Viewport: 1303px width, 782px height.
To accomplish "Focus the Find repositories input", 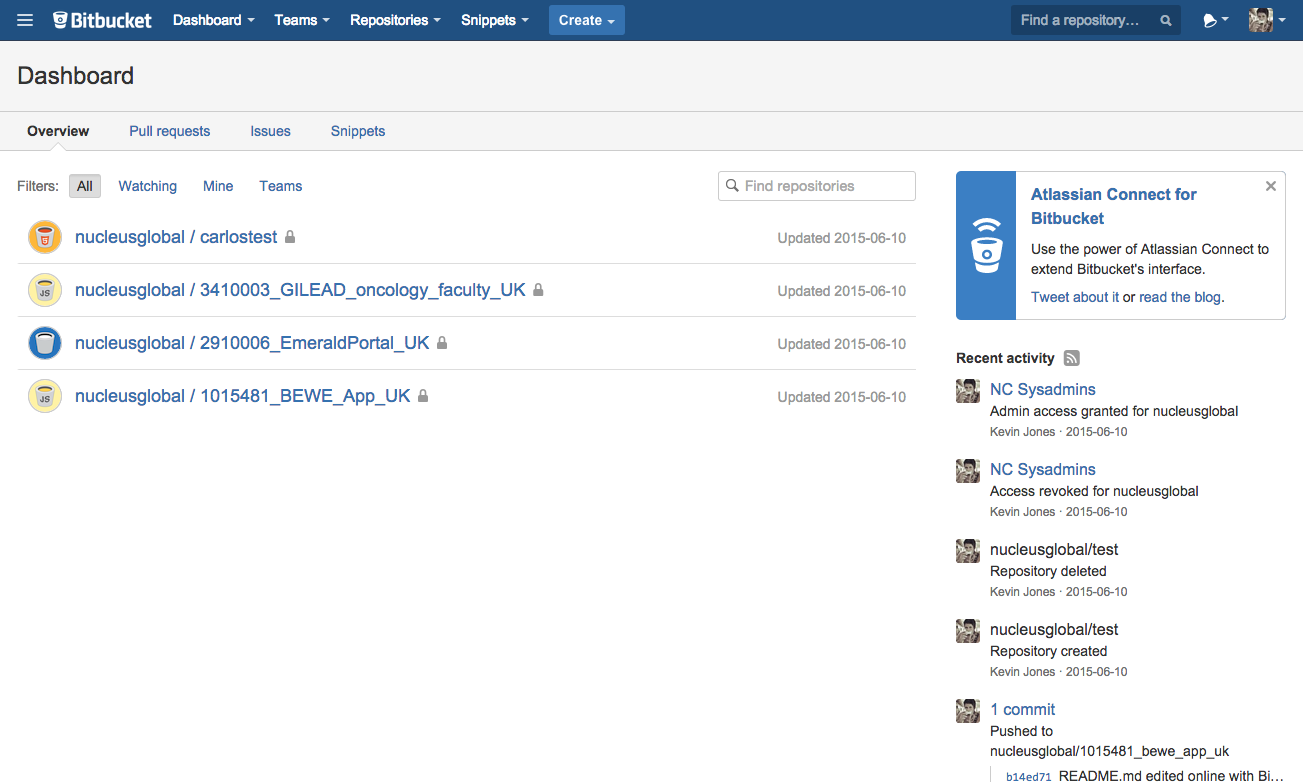I will pyautogui.click(x=816, y=186).
